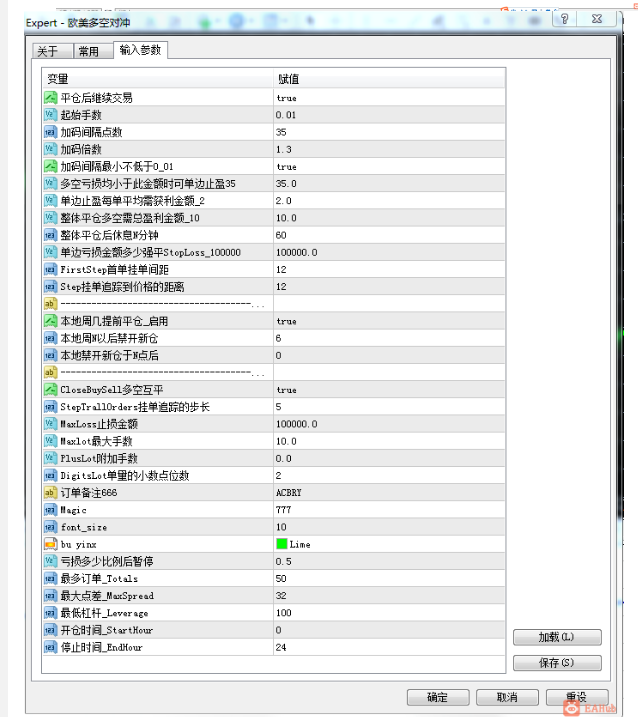Screen dimensions: 638x717
Task: Select the 多空亏损均小于此金额时可单边止盈35 row
Action: (274, 184)
